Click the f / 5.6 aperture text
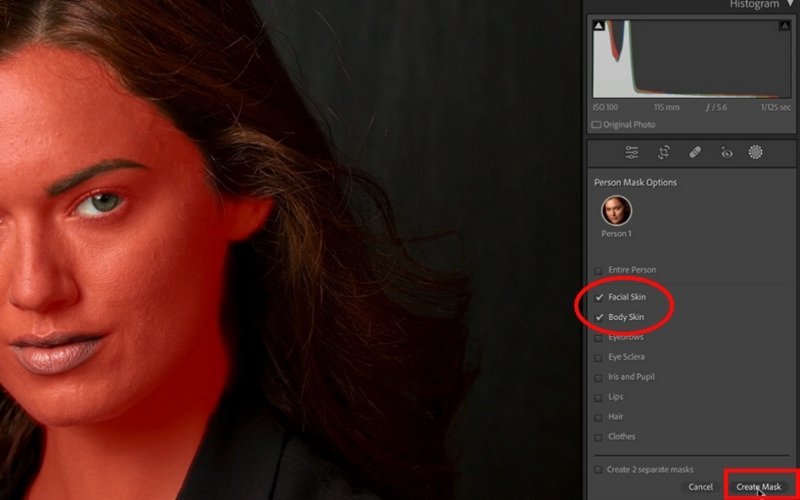This screenshot has width=800, height=500. pyautogui.click(x=716, y=108)
